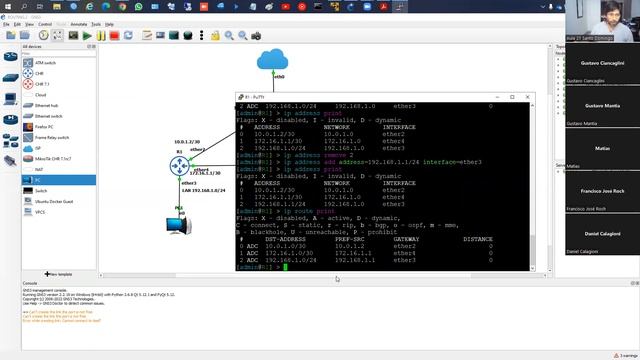
Task: Browse routers category in device sidebar
Action: pos(10,56)
